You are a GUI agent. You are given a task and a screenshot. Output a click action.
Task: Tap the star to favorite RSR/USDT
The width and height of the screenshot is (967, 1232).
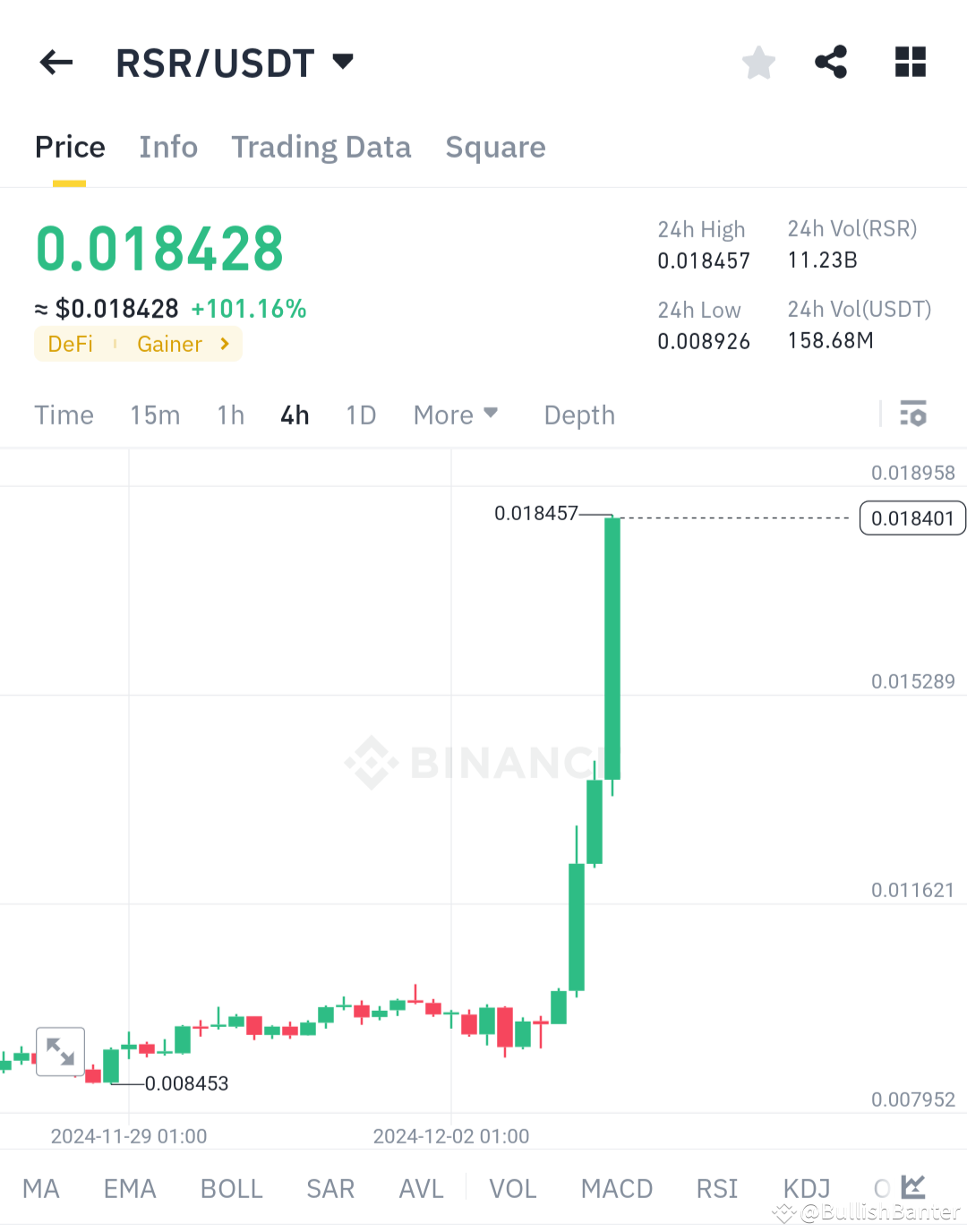(x=758, y=62)
